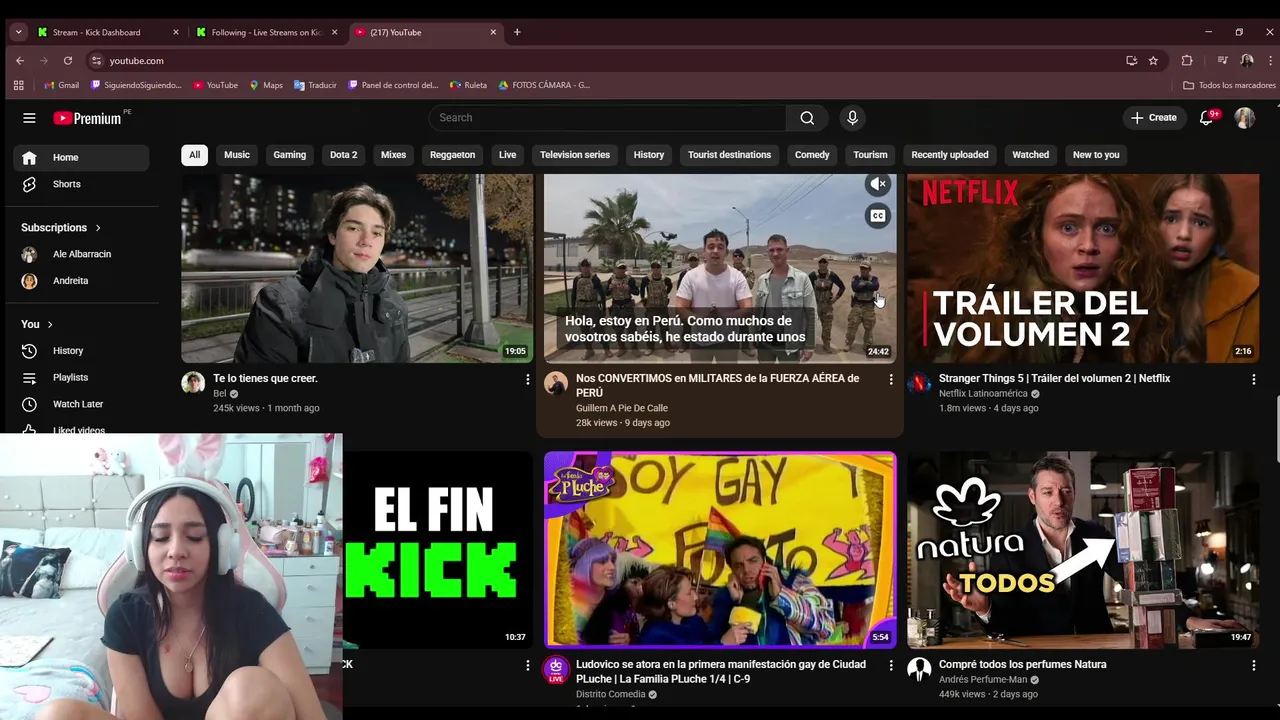Open 'Compré todos los perfumes Natura' title
The height and width of the screenshot is (720, 1280).
tap(1022, 664)
